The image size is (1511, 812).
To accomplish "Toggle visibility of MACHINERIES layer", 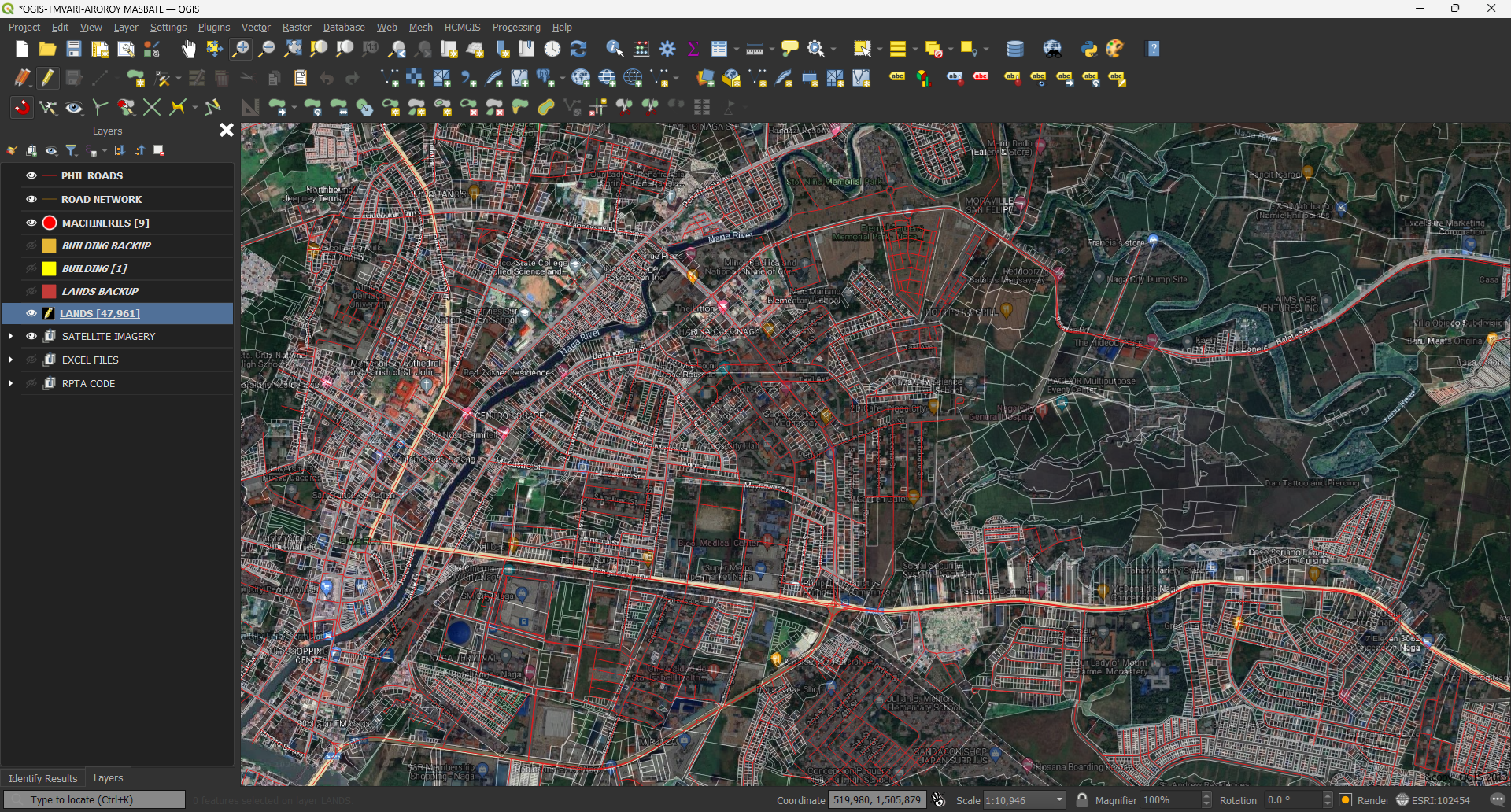I will click(31, 223).
